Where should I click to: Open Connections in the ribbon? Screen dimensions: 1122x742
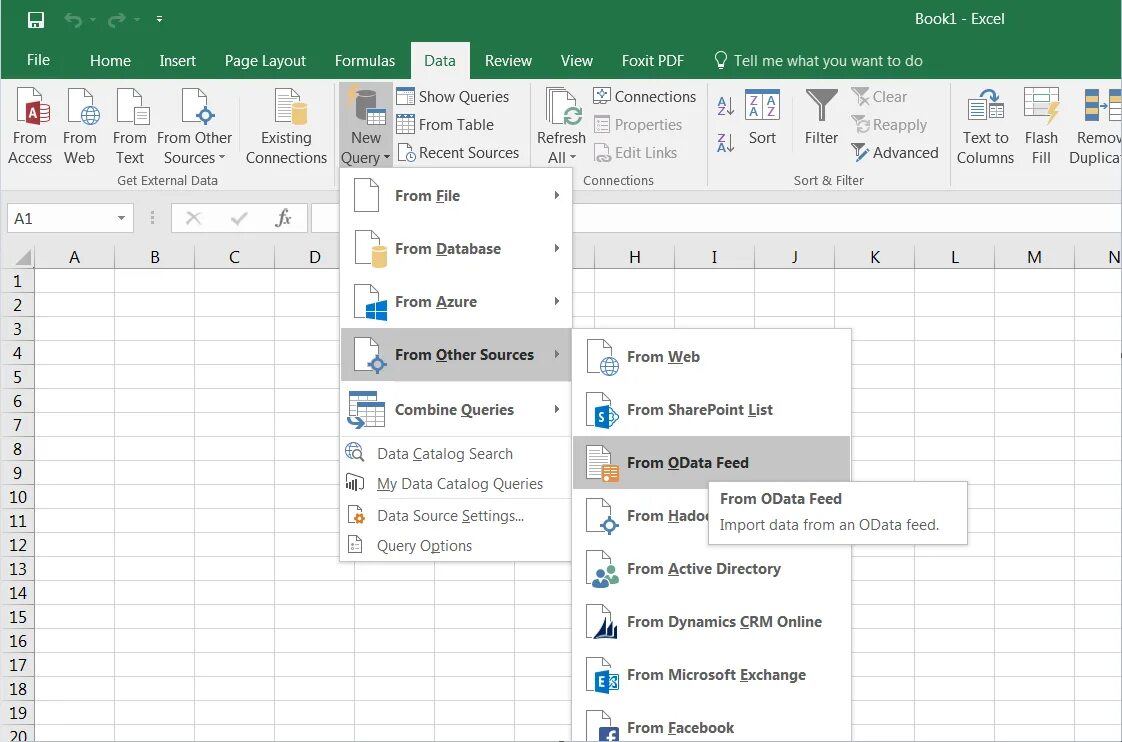pos(645,97)
